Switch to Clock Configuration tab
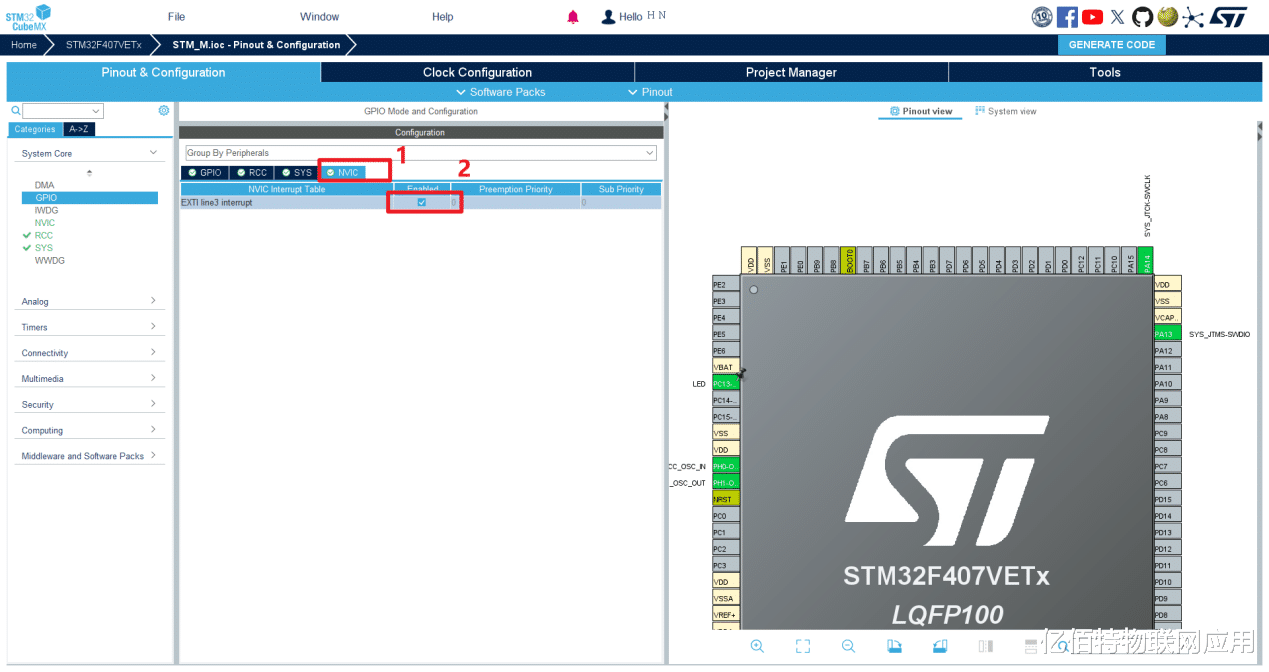Image resolution: width=1269 pixels, height=672 pixels. point(477,72)
